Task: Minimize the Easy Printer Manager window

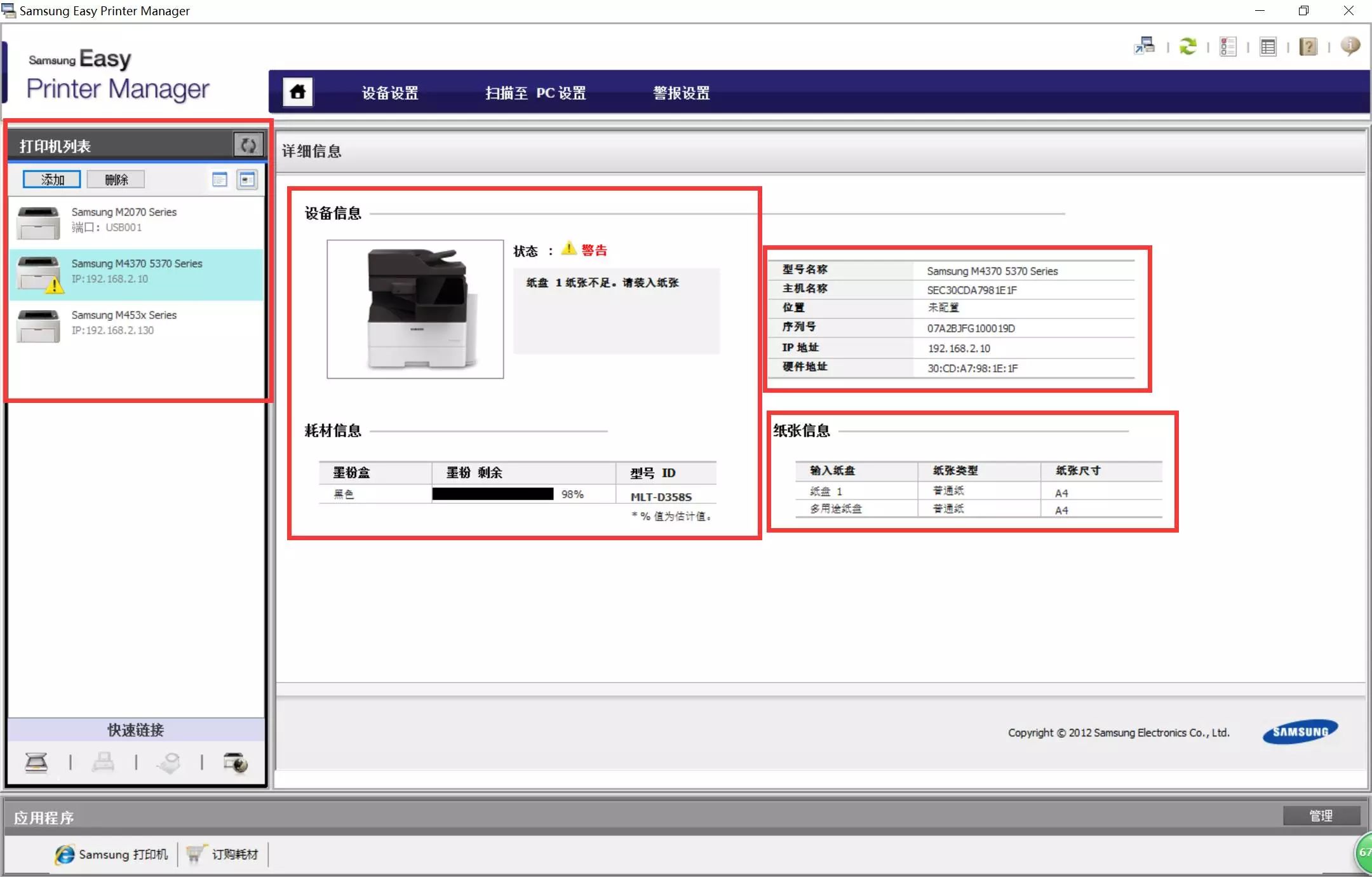Action: point(1260,11)
